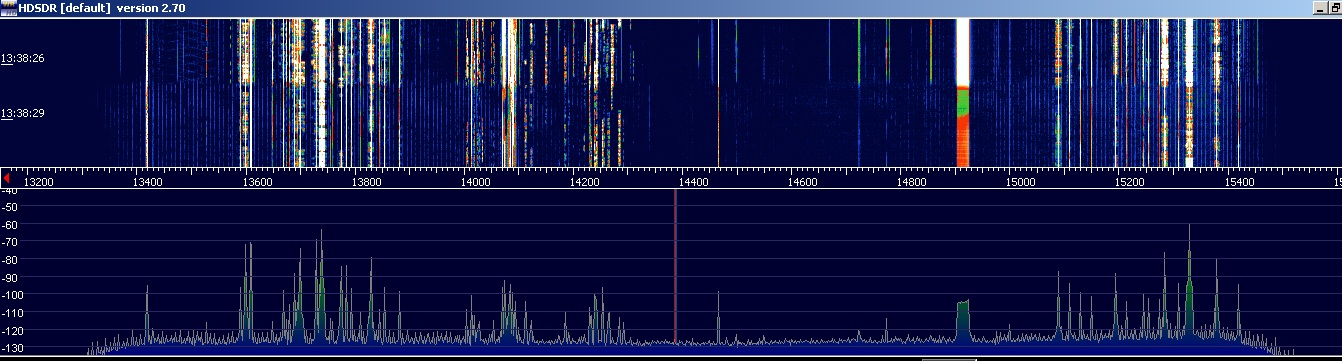Restore down the HDSDR window
The width and height of the screenshot is (1342, 361).
[1336, 8]
